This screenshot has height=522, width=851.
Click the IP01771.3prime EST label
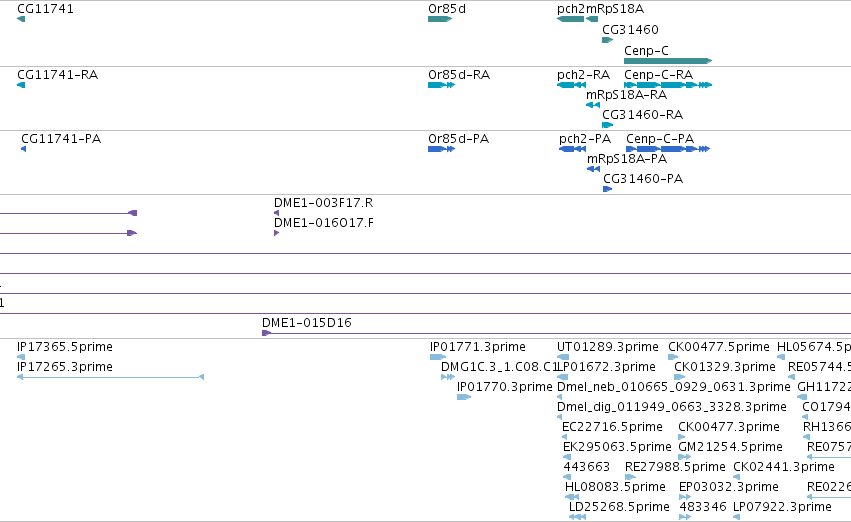[478, 347]
